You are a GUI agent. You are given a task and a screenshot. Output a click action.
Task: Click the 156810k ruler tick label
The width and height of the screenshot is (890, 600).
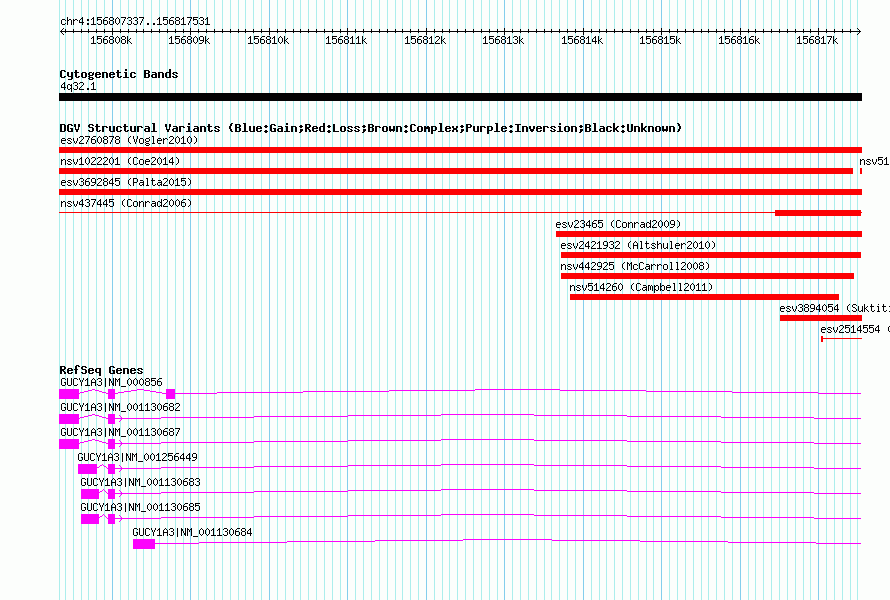tap(268, 40)
